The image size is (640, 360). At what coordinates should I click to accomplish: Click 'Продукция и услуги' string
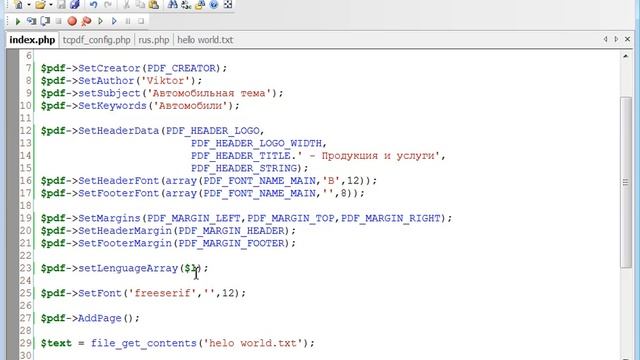(x=378, y=156)
